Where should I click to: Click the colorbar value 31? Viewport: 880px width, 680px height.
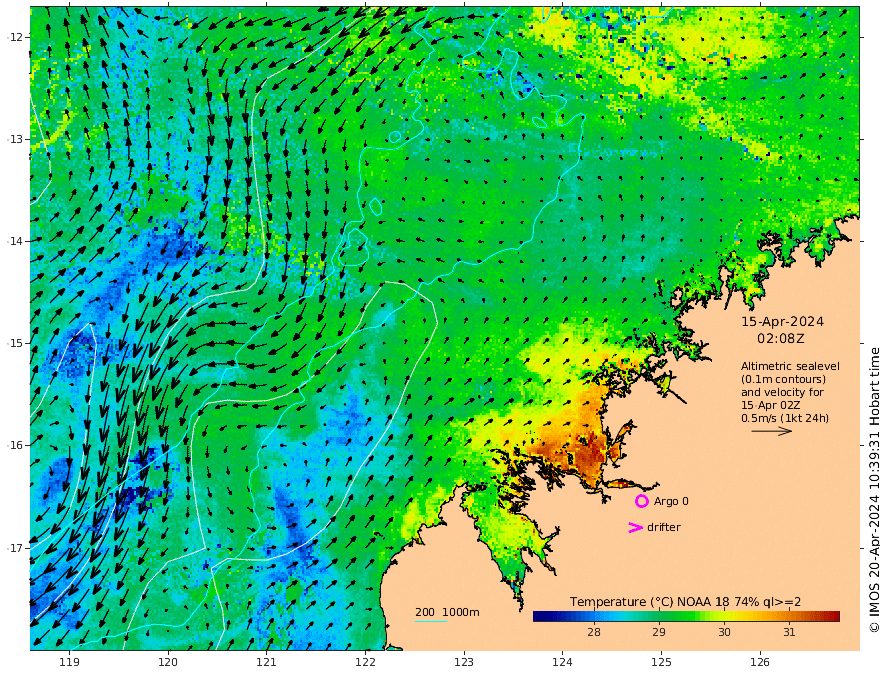click(x=789, y=632)
